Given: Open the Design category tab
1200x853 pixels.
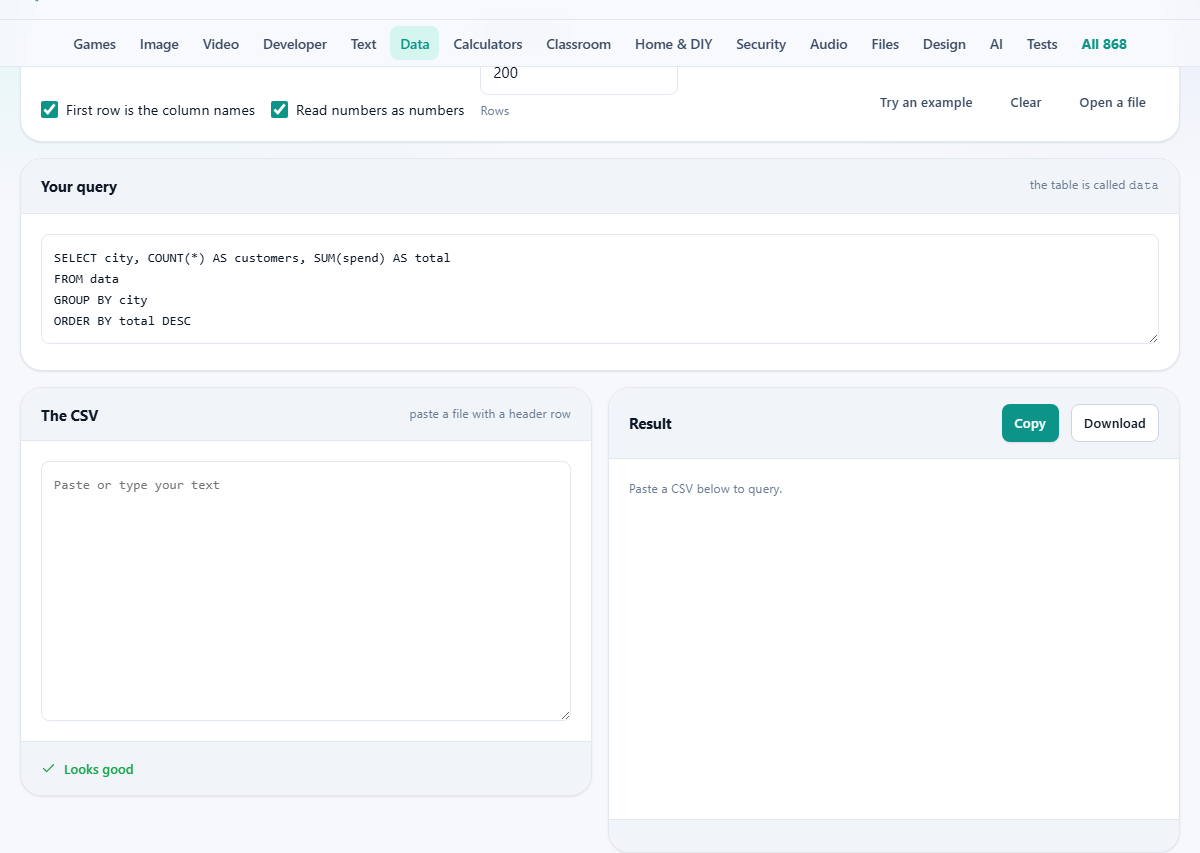Looking at the screenshot, I should (x=945, y=44).
